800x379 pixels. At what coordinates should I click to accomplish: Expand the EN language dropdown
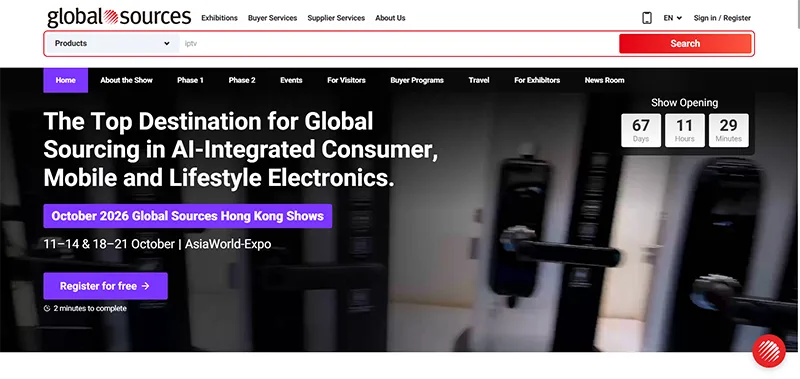pos(672,18)
